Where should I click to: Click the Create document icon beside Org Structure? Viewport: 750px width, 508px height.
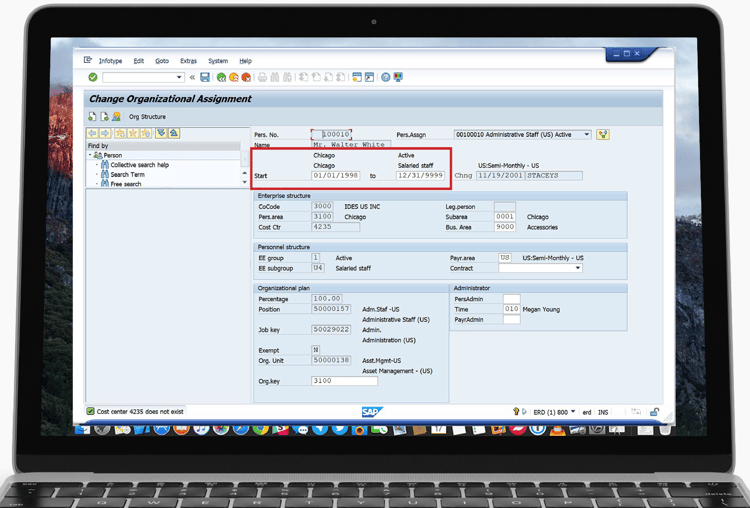point(92,116)
